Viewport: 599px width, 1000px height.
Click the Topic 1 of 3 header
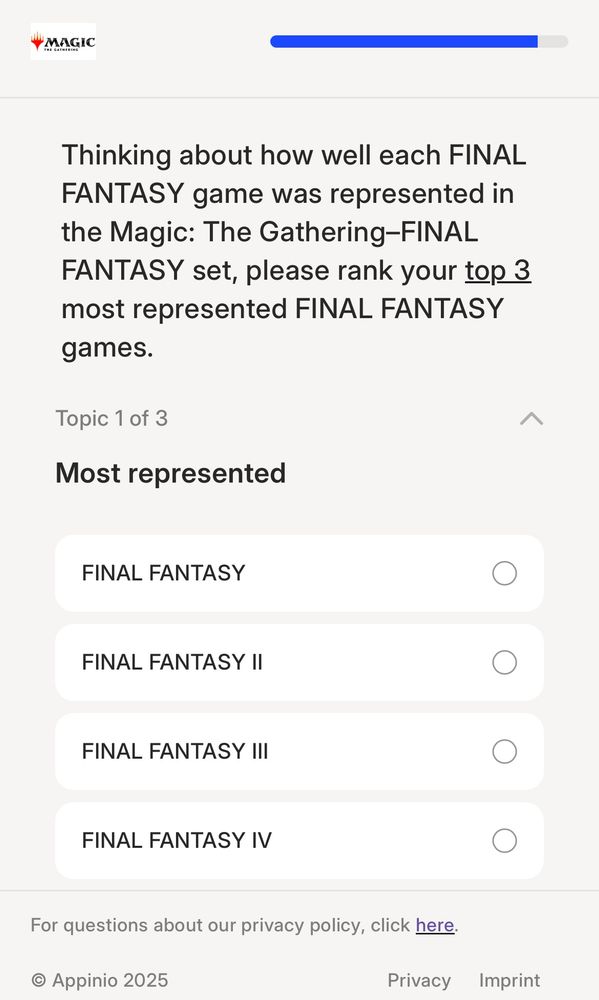pyautogui.click(x=112, y=418)
